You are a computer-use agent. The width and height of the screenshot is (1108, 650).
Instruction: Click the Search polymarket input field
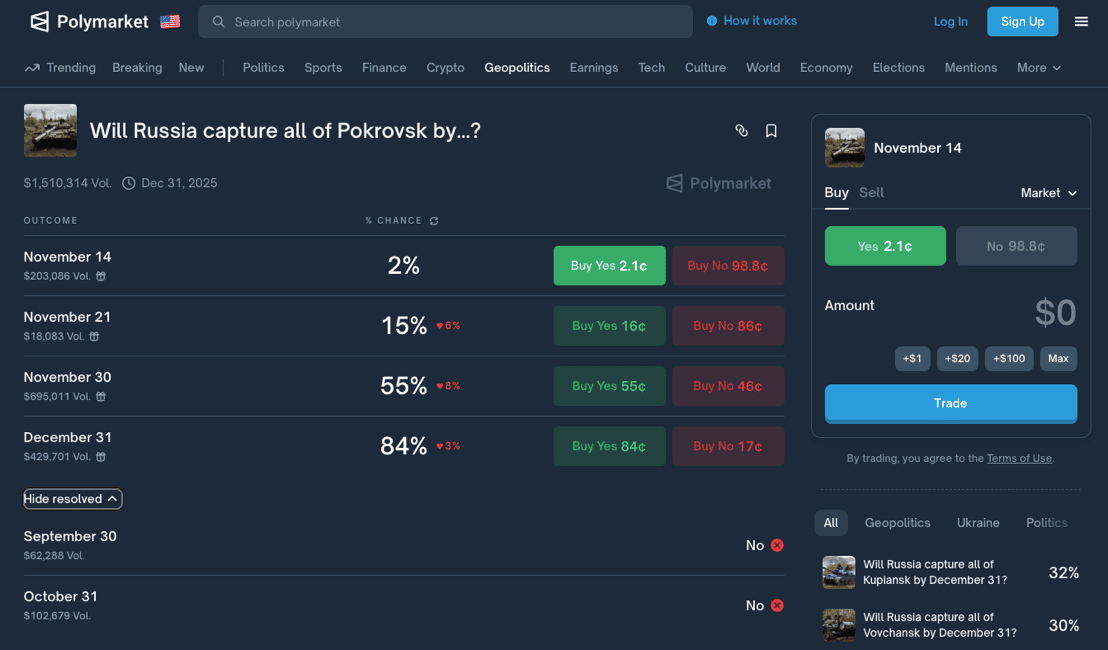click(445, 22)
